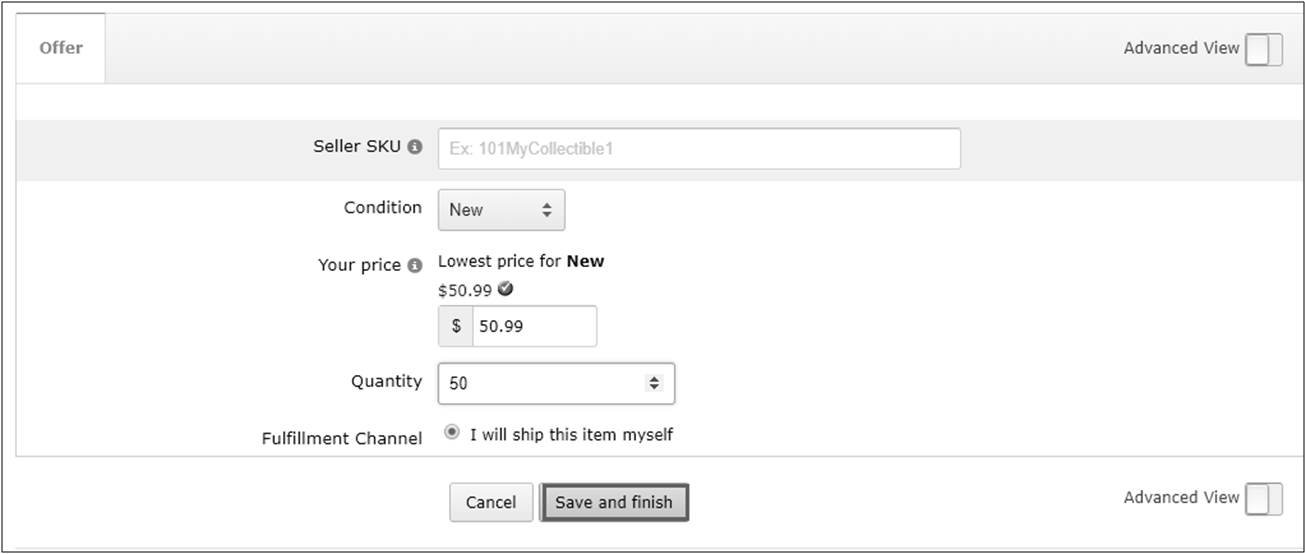Click the 'Lowest price for New' text
Viewport: 1305px width, 554px height.
521,261
